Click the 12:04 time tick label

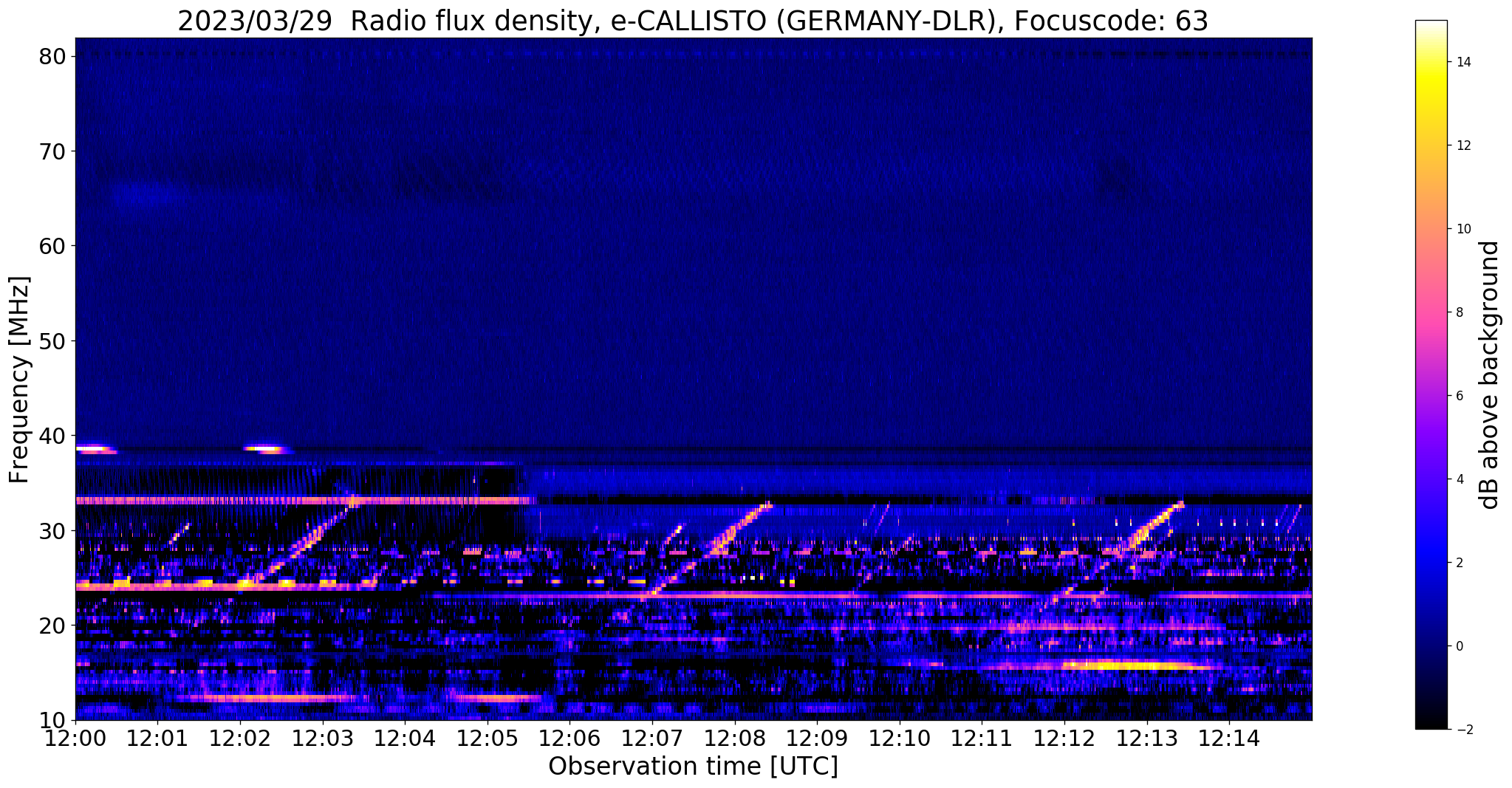pos(405,739)
